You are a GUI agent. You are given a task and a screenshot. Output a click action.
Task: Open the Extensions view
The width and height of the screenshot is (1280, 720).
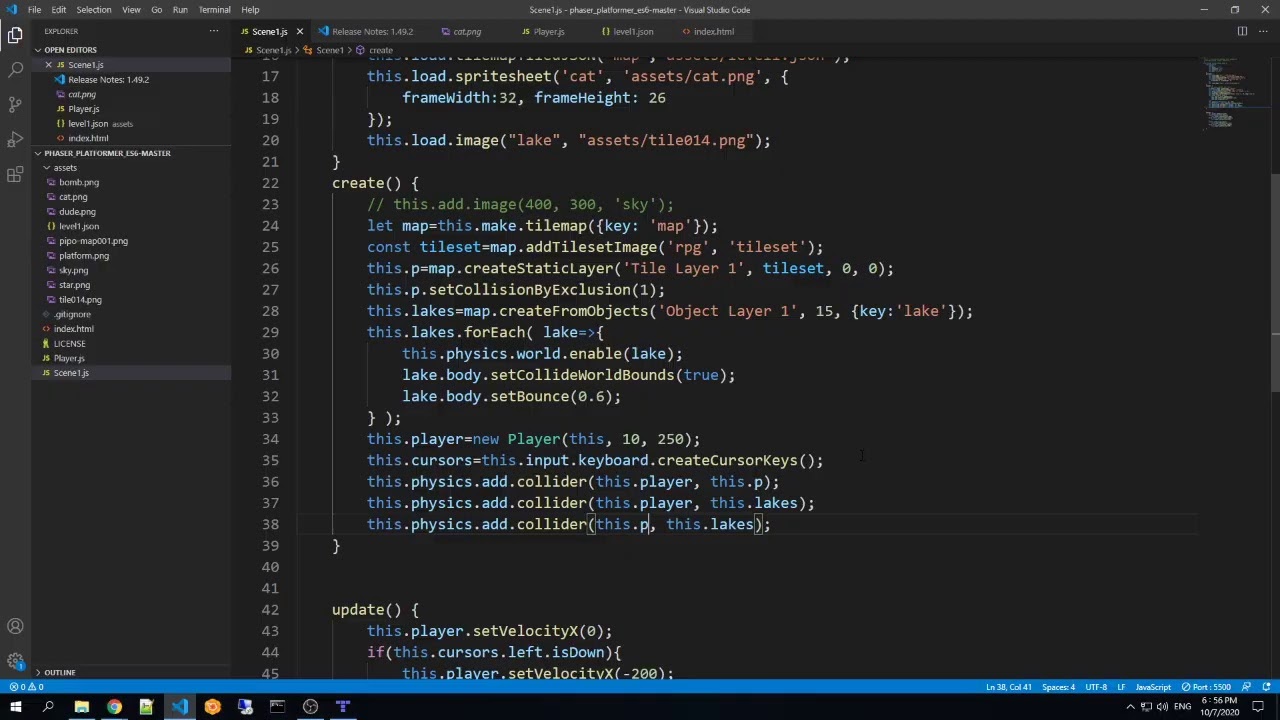(x=15, y=175)
